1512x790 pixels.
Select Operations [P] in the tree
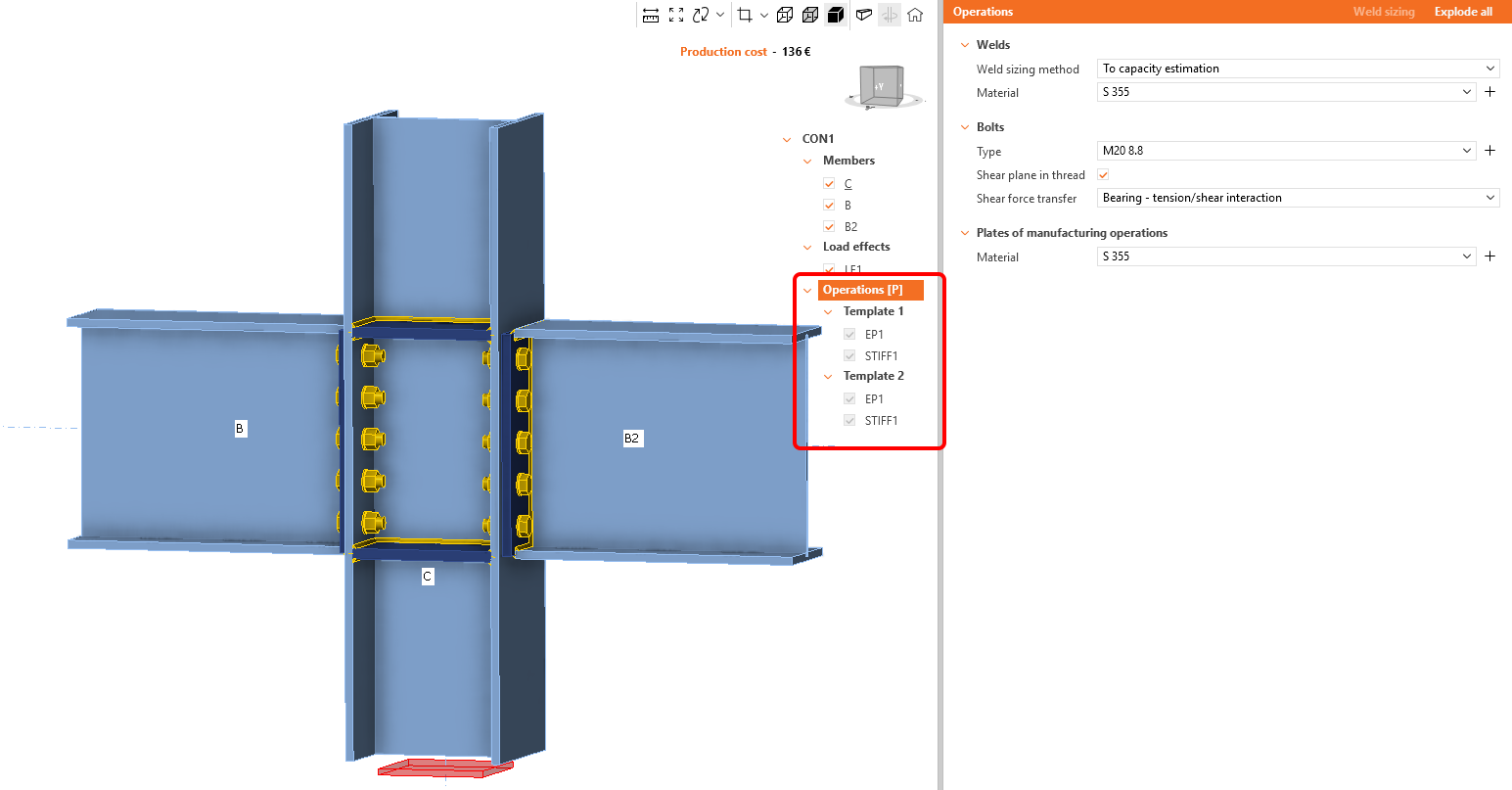coord(862,290)
